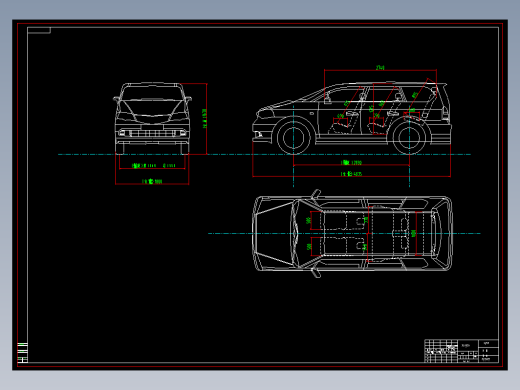520x390 pixels.
Task: Click the lower front seat width dimension in top view
Action: click(309, 247)
